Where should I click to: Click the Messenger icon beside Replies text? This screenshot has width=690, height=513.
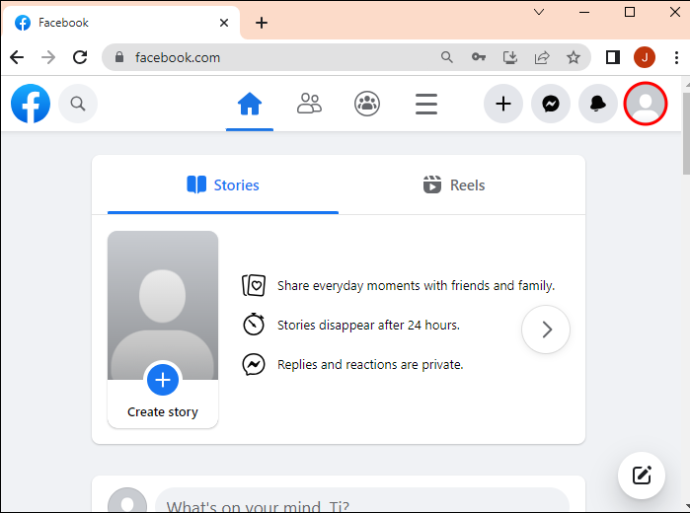tap(253, 364)
